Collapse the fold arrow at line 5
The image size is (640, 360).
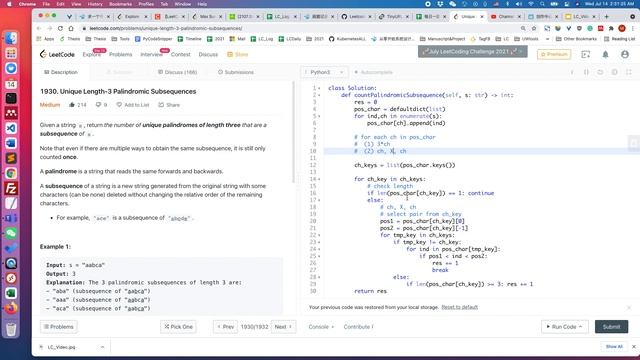coord(319,116)
